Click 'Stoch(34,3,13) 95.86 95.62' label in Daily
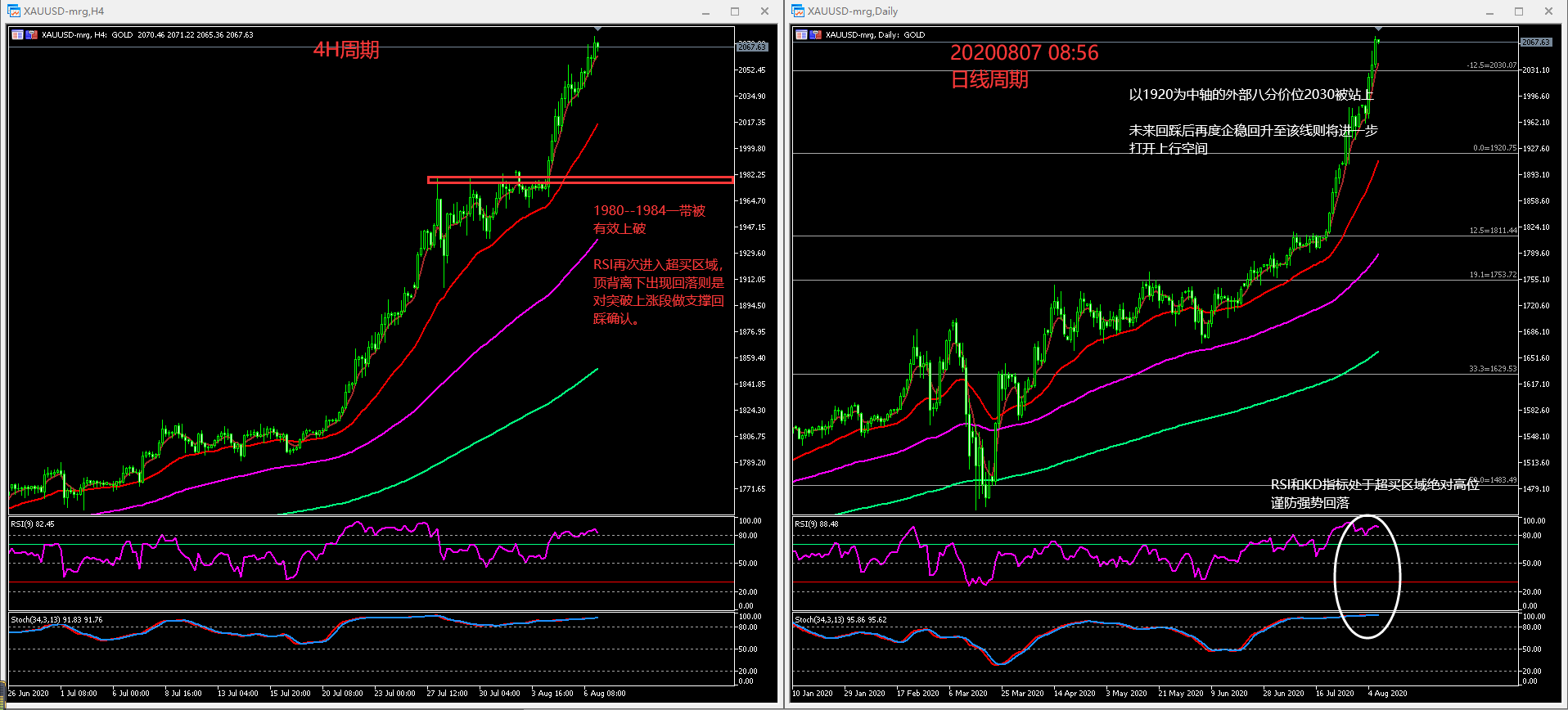 tap(840, 620)
